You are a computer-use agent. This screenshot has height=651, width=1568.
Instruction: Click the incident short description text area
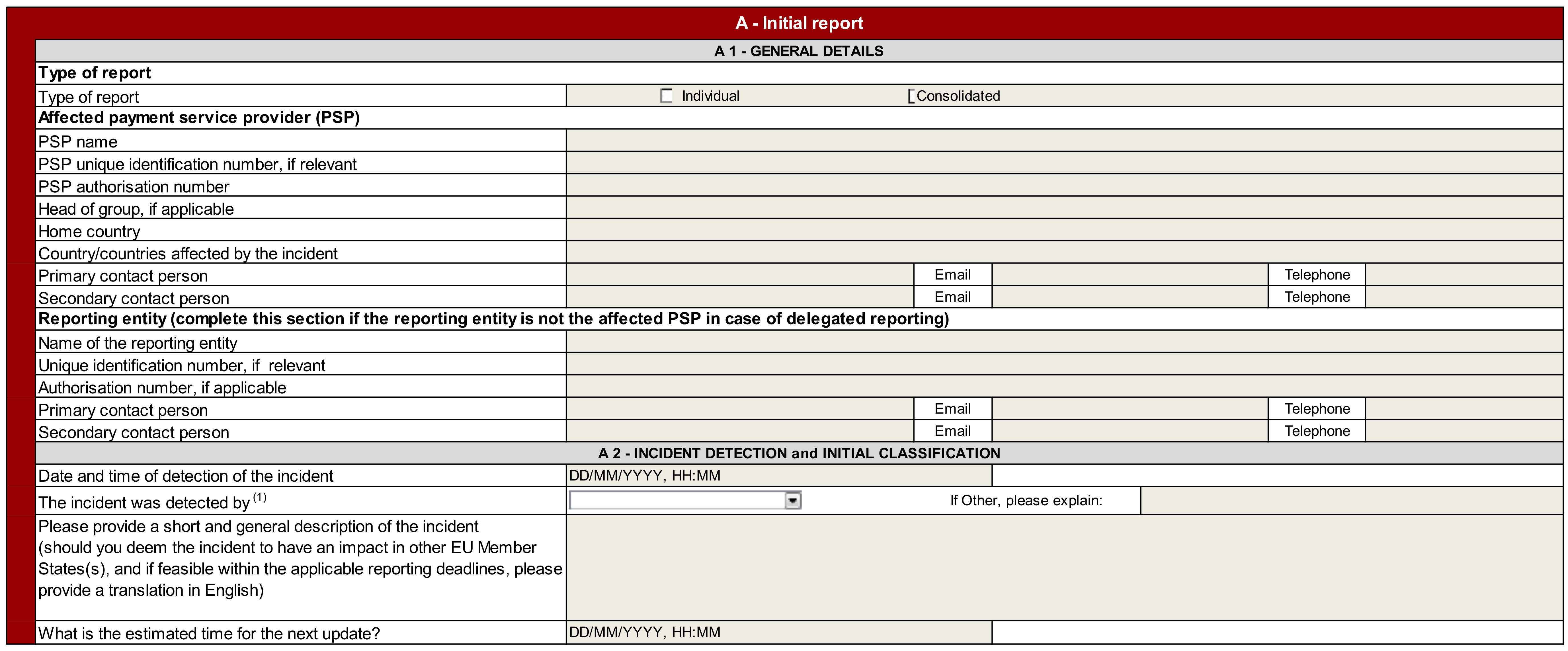click(x=1063, y=568)
